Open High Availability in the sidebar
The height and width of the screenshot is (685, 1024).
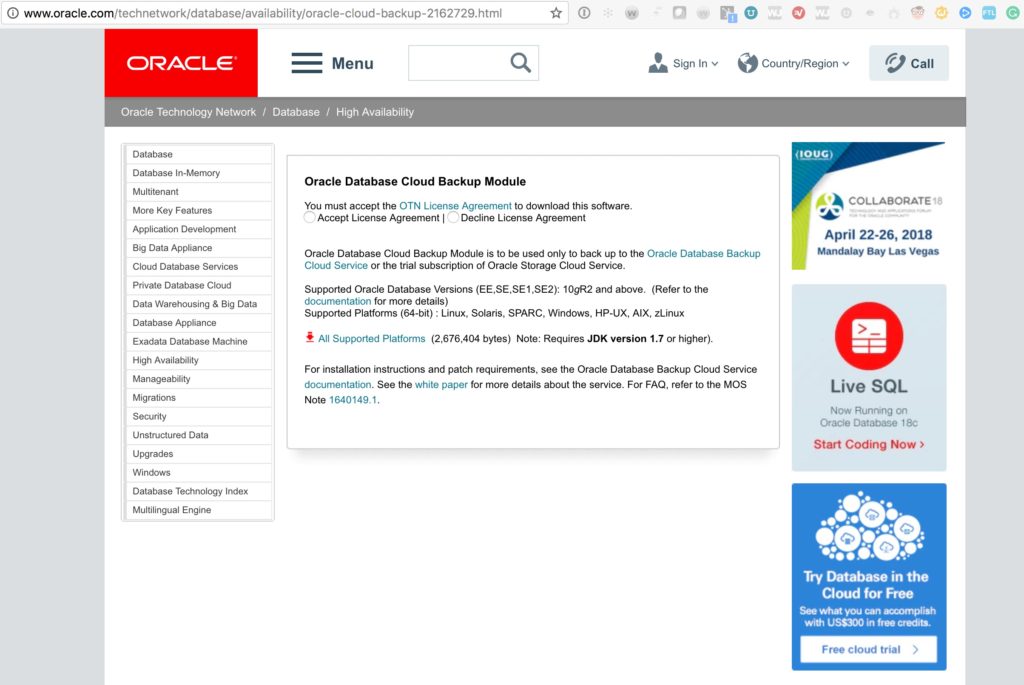click(166, 360)
